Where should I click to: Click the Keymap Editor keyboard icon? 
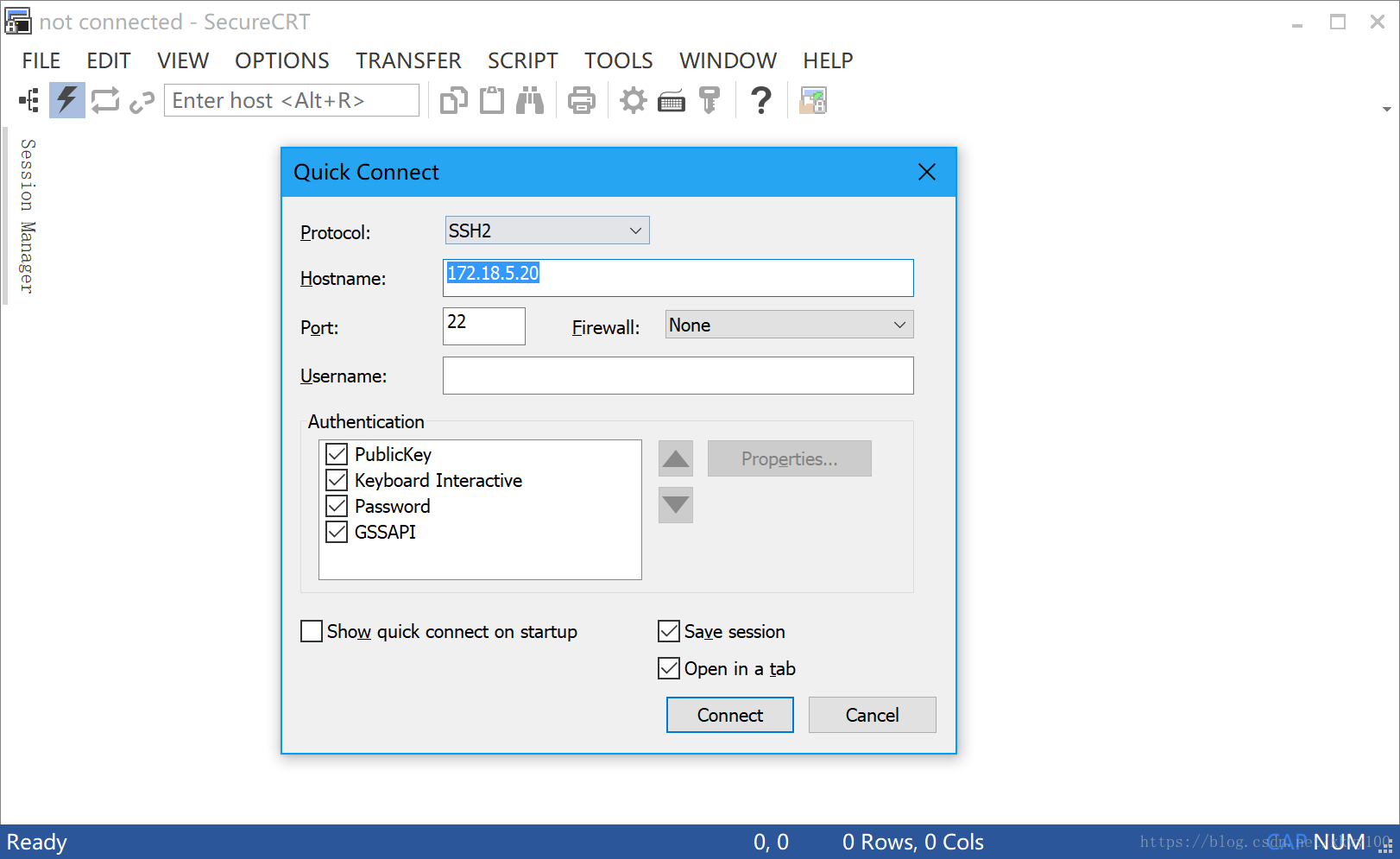pyautogui.click(x=672, y=102)
